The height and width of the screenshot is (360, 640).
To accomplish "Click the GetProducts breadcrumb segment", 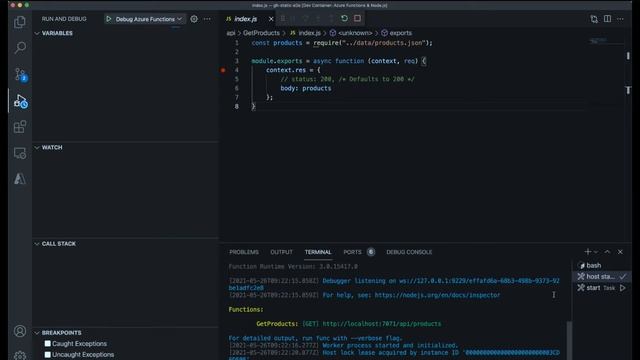I will coord(261,33).
